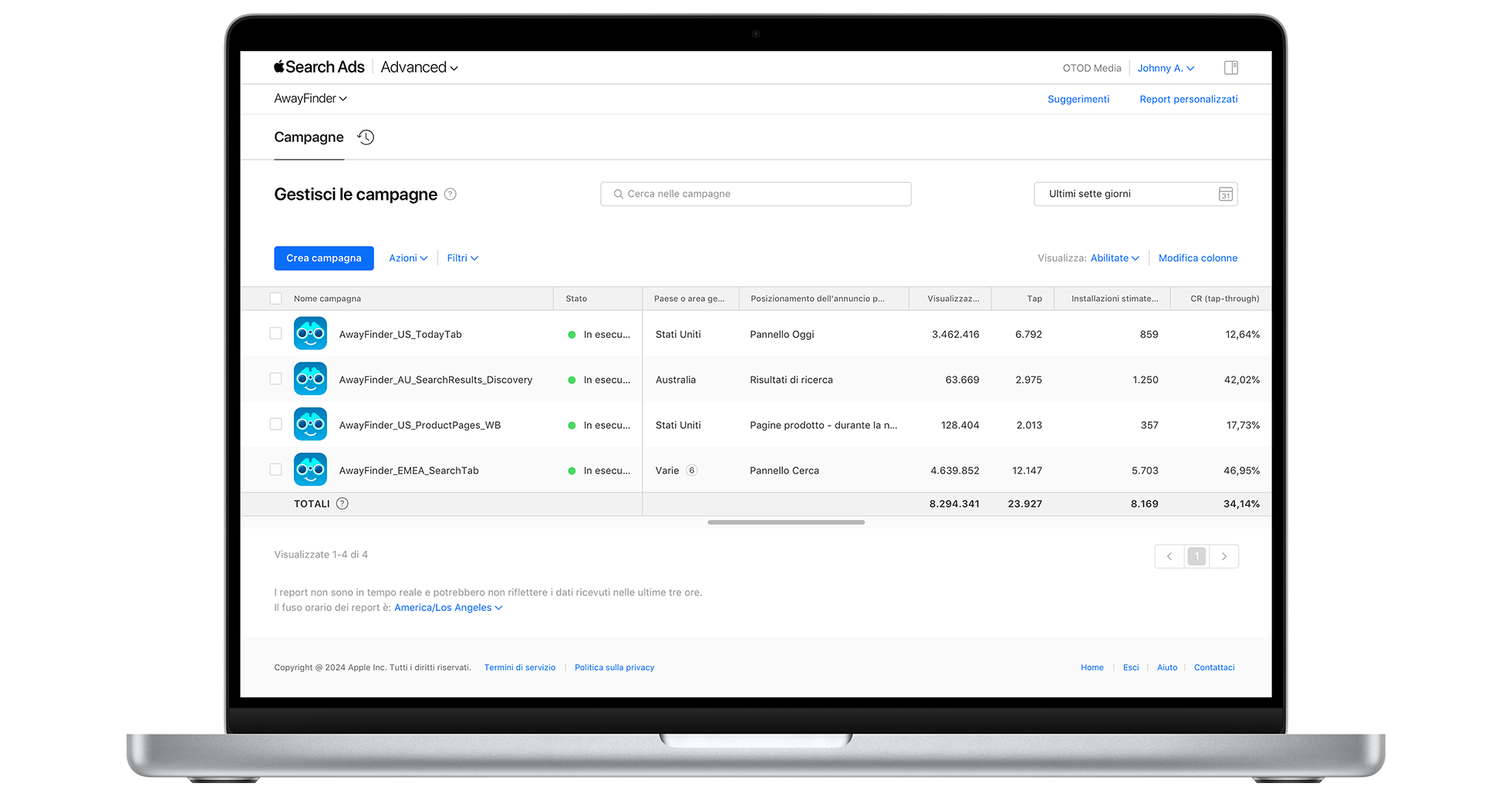Select page 1 in pagination
Image resolution: width=1512 pixels, height=790 pixels.
pos(1196,556)
